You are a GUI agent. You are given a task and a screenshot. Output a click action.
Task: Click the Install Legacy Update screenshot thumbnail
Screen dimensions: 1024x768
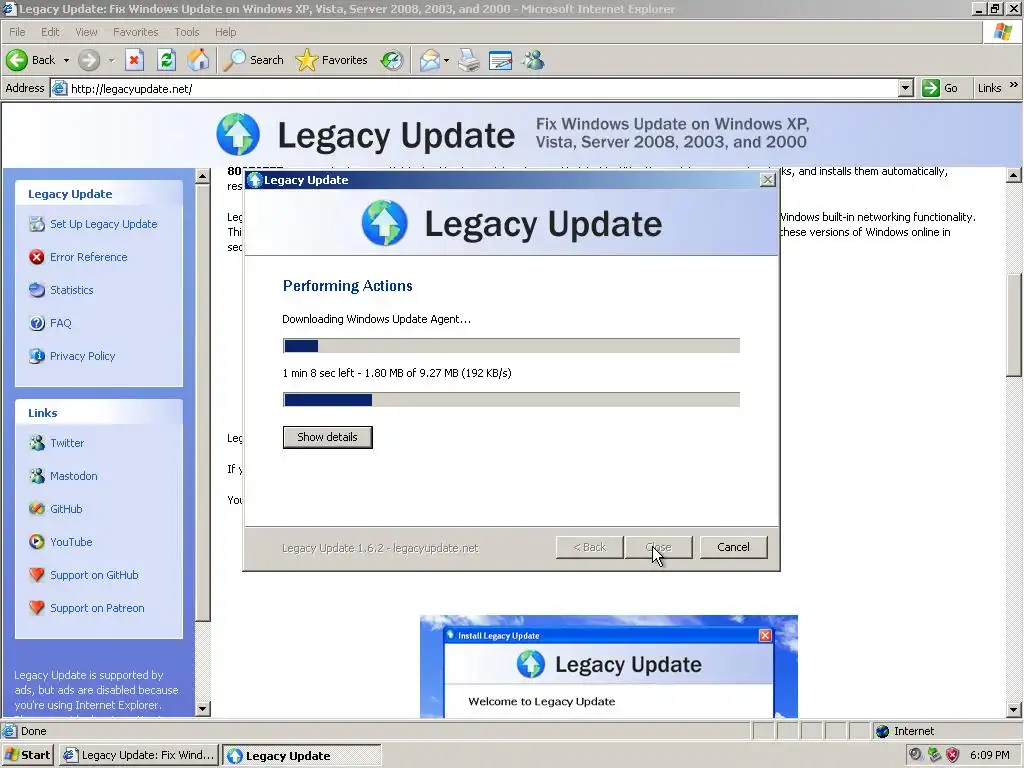(609, 666)
